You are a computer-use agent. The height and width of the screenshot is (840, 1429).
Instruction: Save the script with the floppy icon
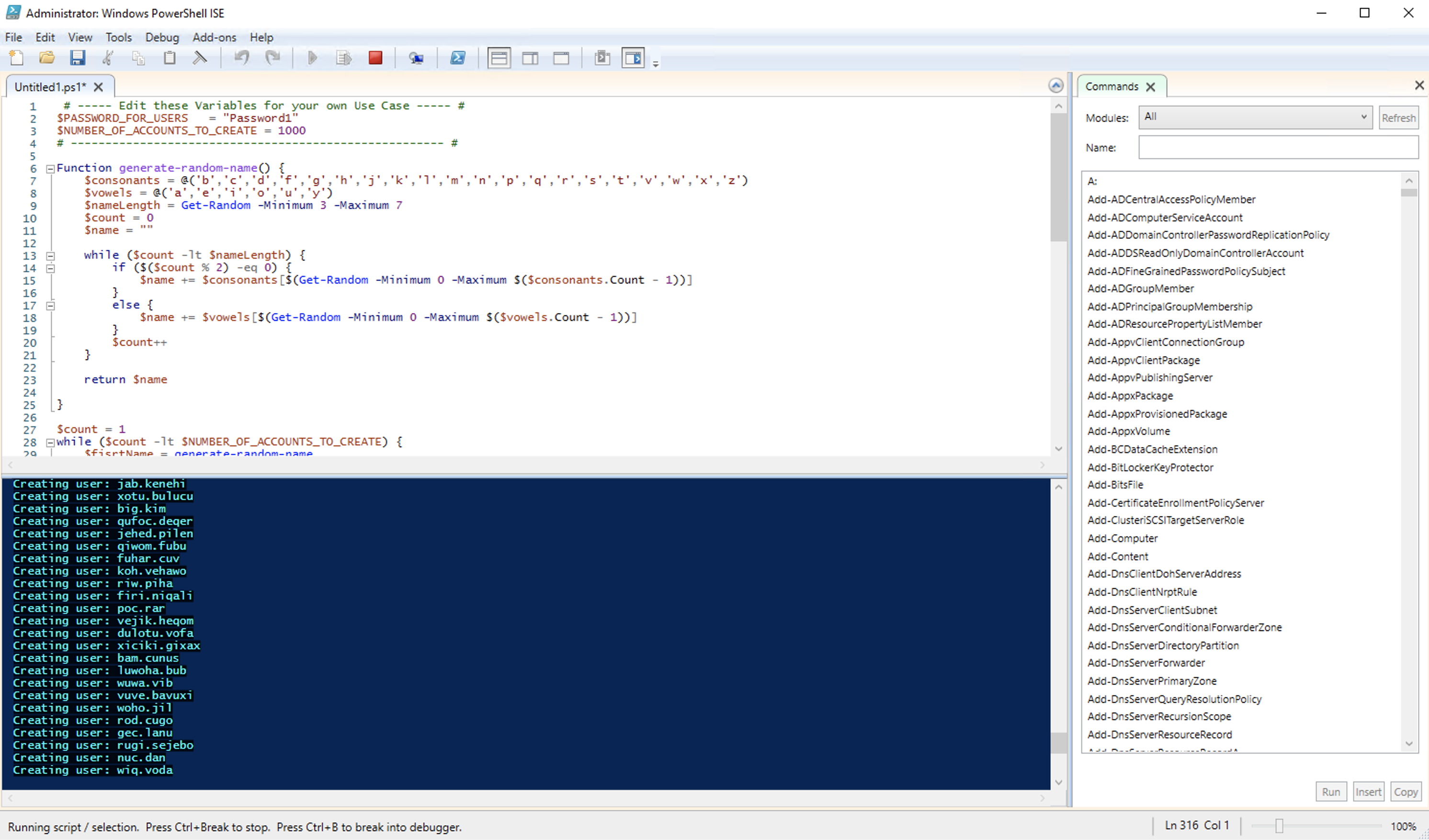click(77, 58)
